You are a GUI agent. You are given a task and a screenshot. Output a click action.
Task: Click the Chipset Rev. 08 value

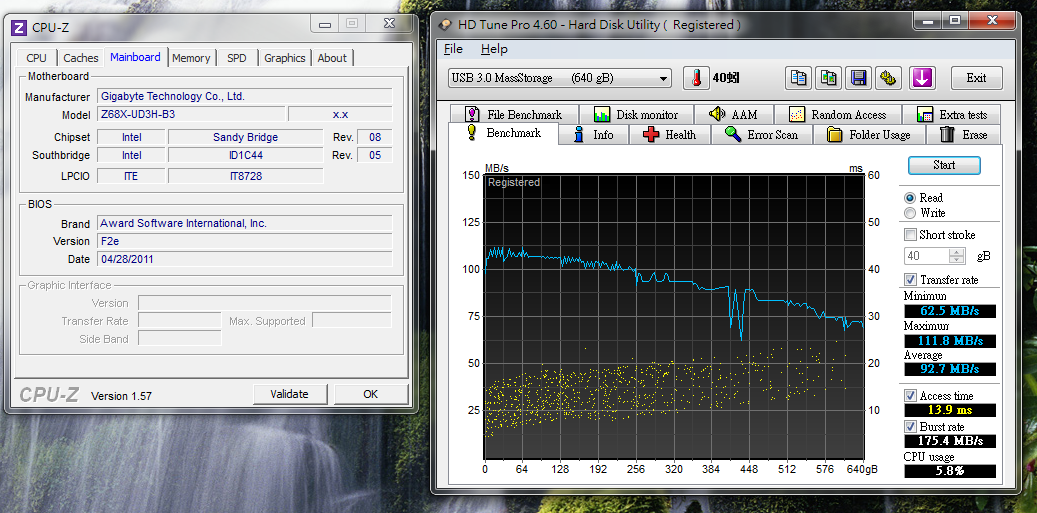click(374, 138)
